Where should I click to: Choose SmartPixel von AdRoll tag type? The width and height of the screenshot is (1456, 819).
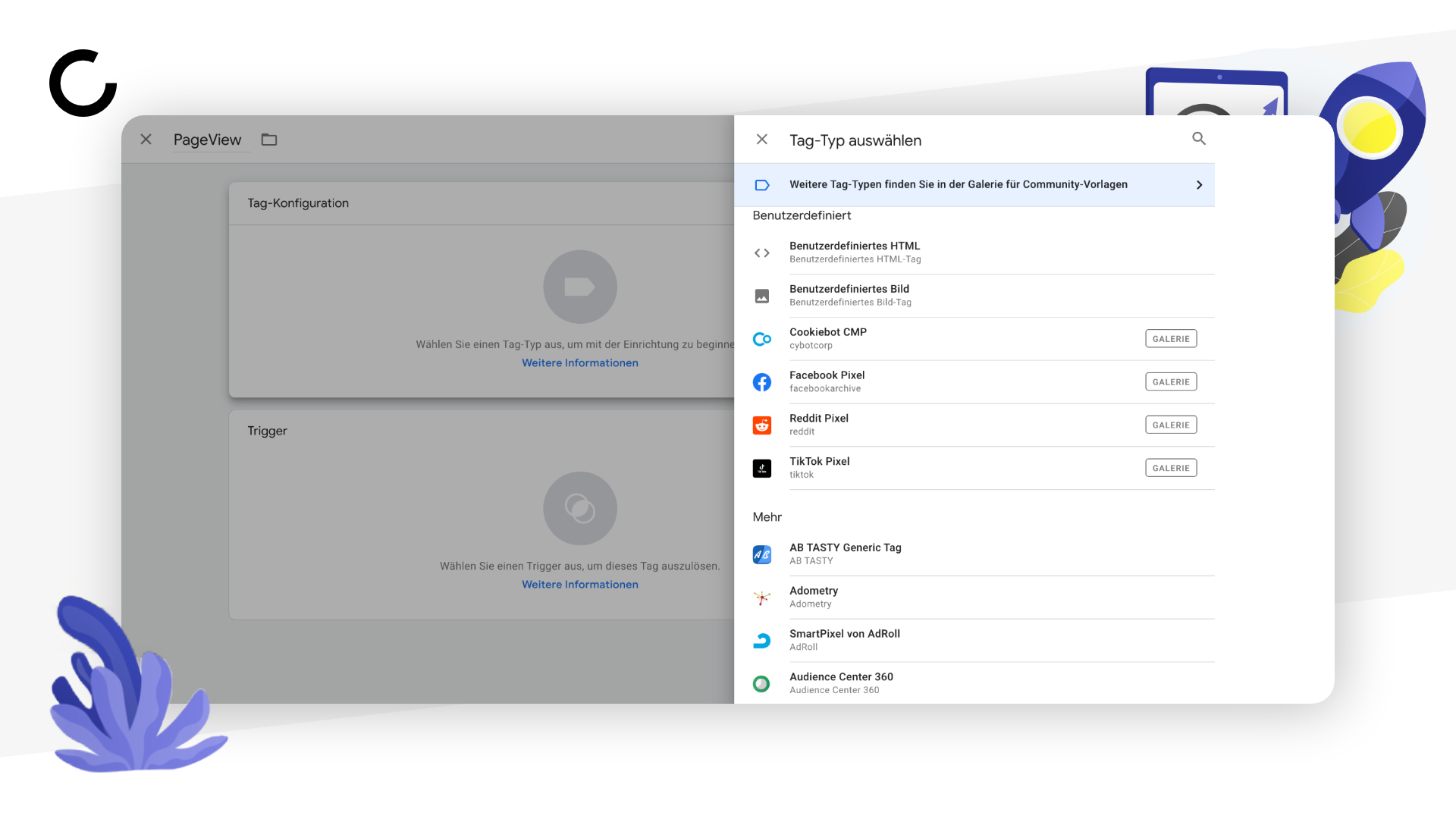coord(984,641)
